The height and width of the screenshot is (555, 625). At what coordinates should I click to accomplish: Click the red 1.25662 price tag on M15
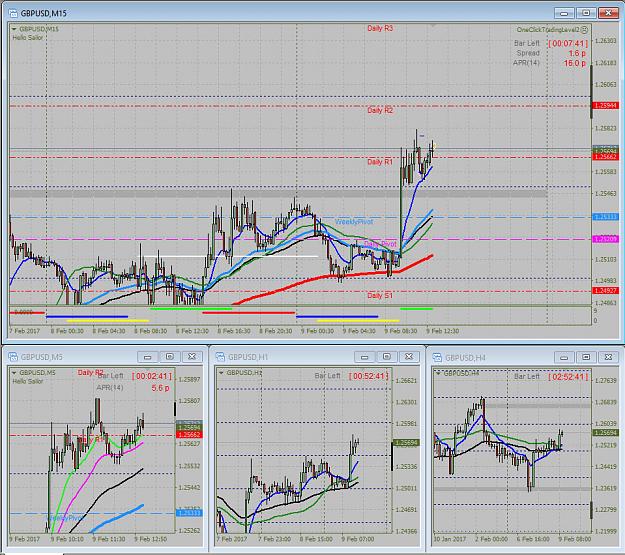605,157
